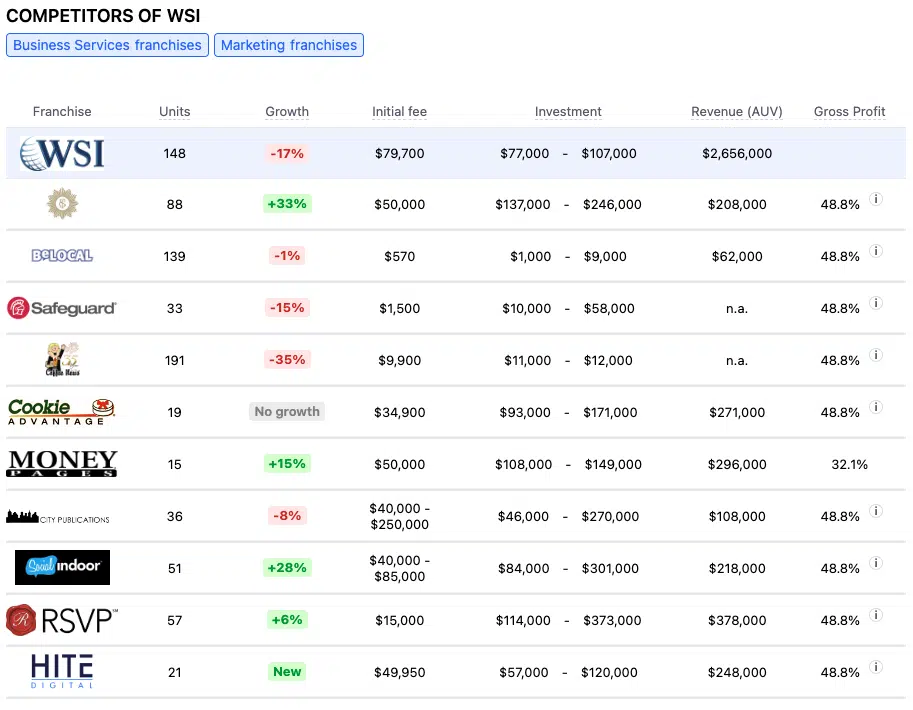The width and height of the screenshot is (913, 710).
Task: Click the -1% growth badge for BeLocal
Action: click(x=287, y=256)
